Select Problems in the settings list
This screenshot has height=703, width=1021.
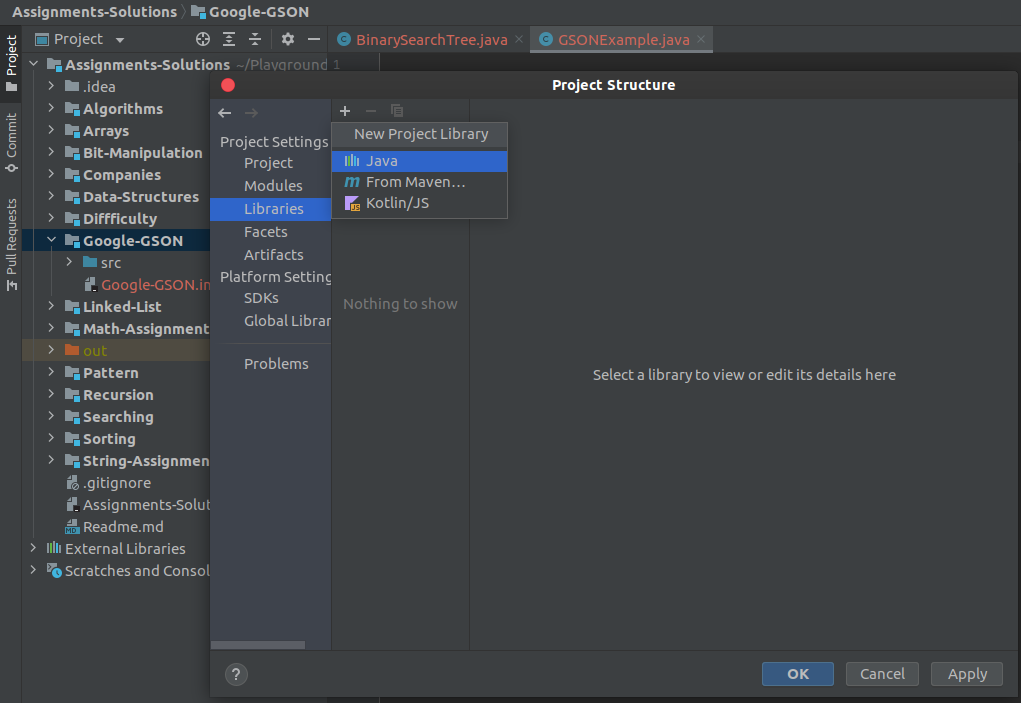[276, 364]
